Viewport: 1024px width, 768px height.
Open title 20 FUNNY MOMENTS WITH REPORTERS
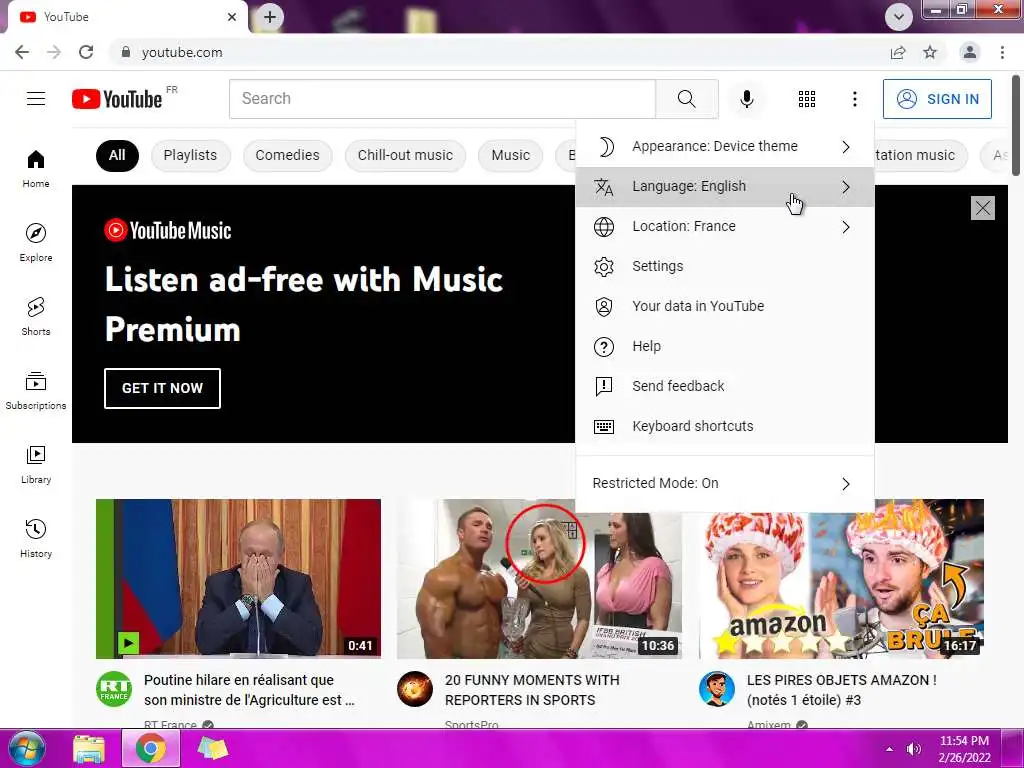(532, 690)
